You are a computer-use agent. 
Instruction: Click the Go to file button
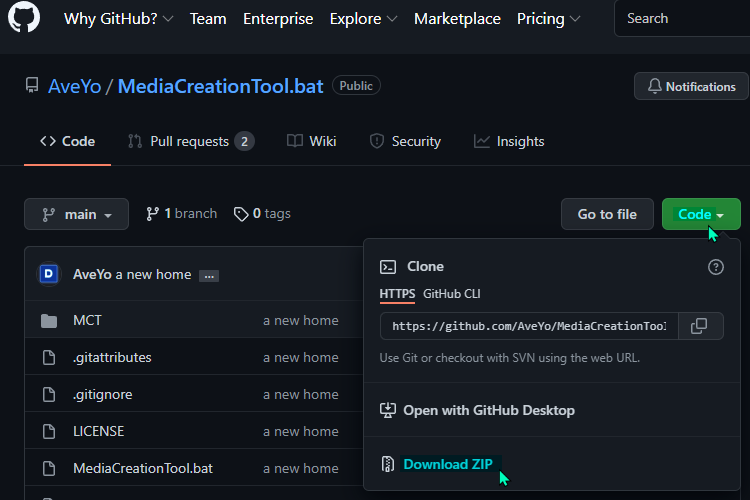tap(607, 214)
